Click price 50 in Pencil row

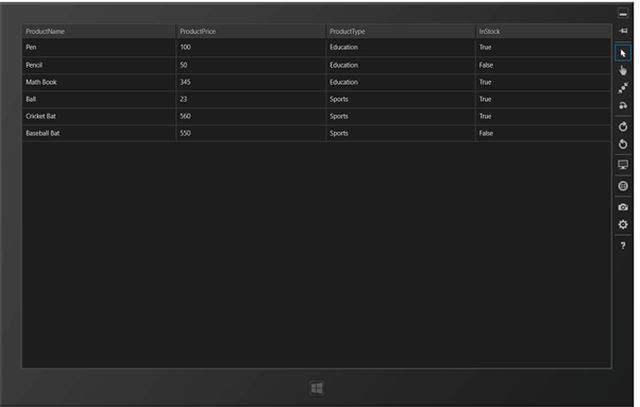pyautogui.click(x=251, y=65)
